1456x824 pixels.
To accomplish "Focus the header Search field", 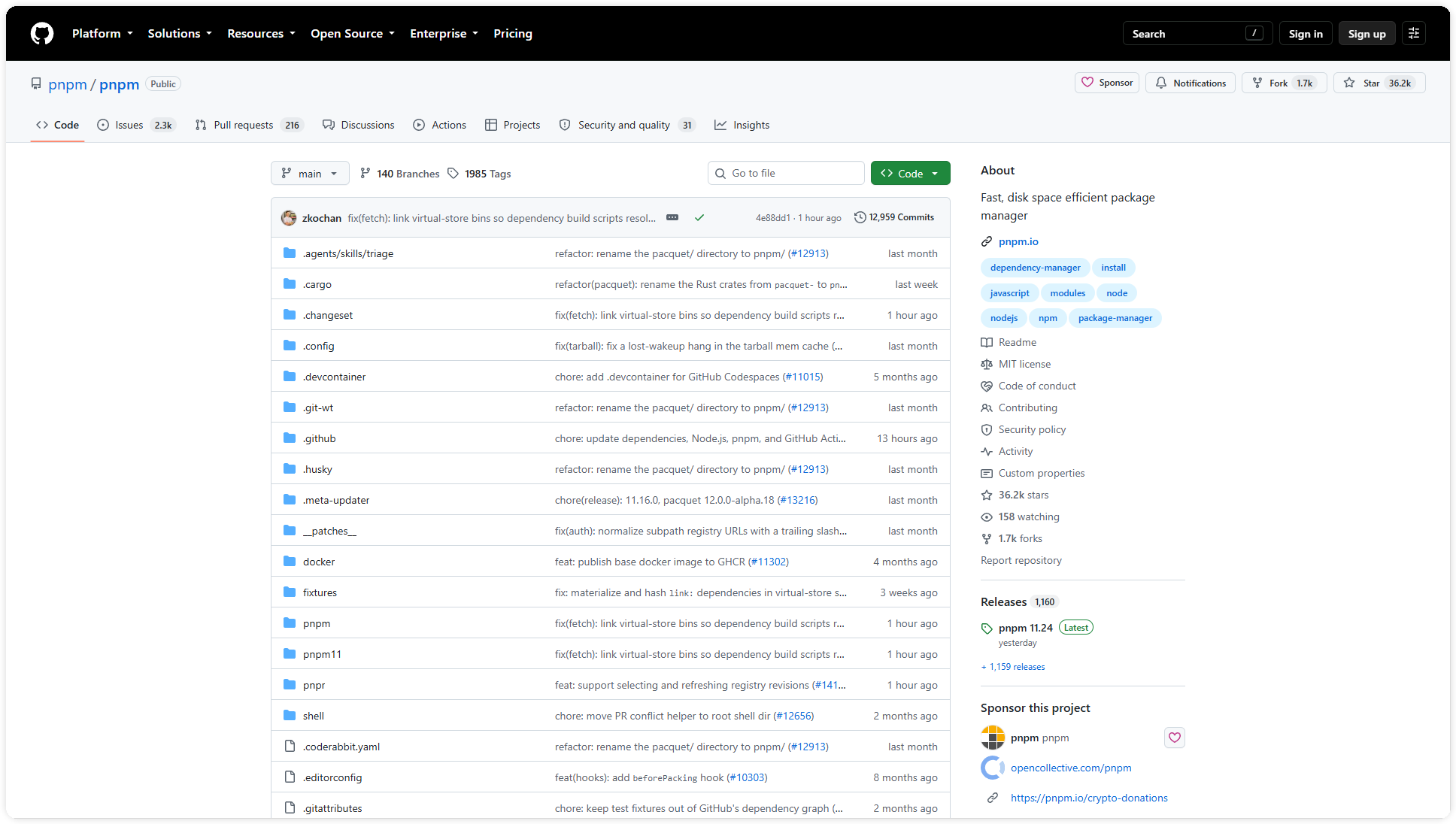I will [1197, 33].
